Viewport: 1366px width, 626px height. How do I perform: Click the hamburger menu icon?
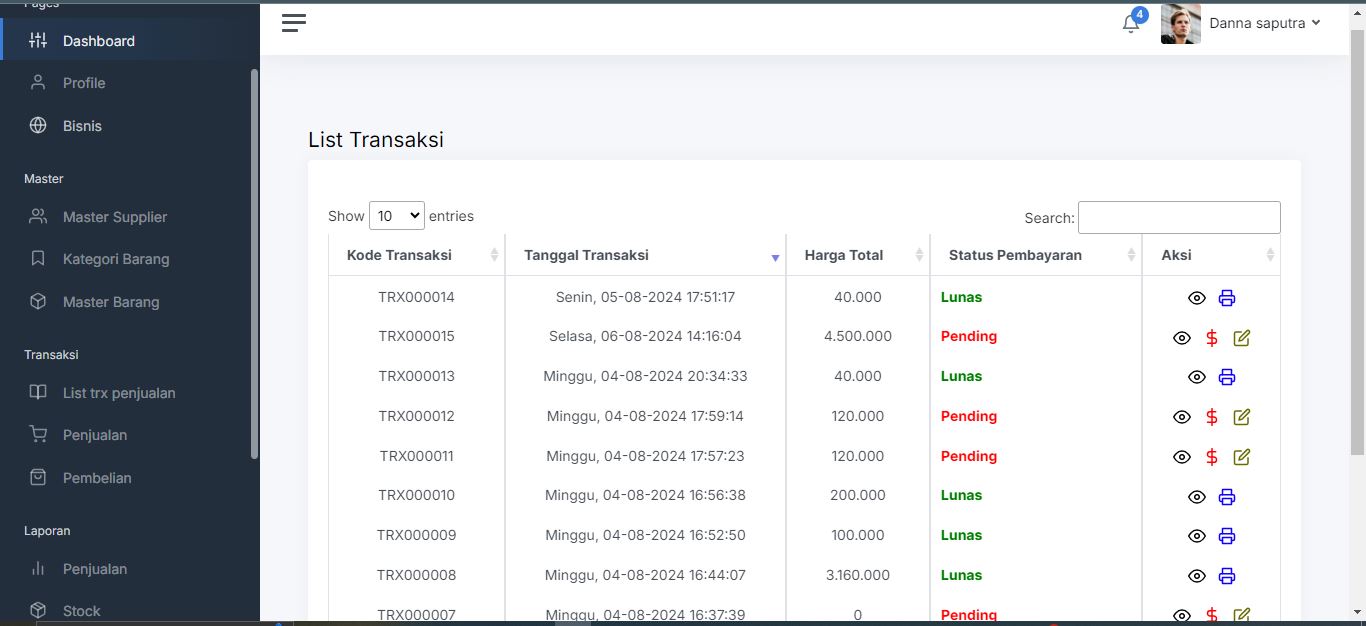(293, 23)
